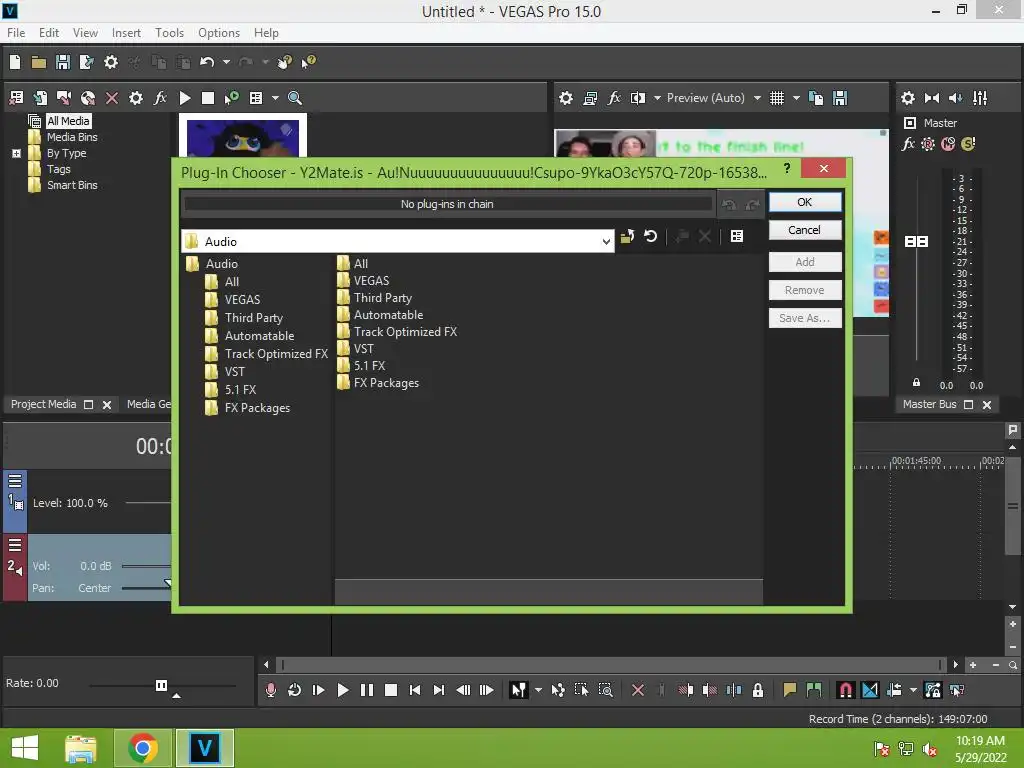Select Third Party folder in left tree
This screenshot has width=1024, height=768.
tap(253, 318)
